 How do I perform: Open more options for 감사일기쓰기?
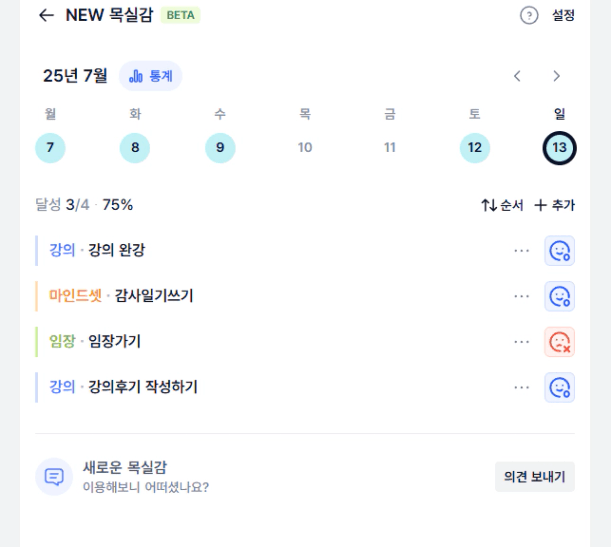521,296
